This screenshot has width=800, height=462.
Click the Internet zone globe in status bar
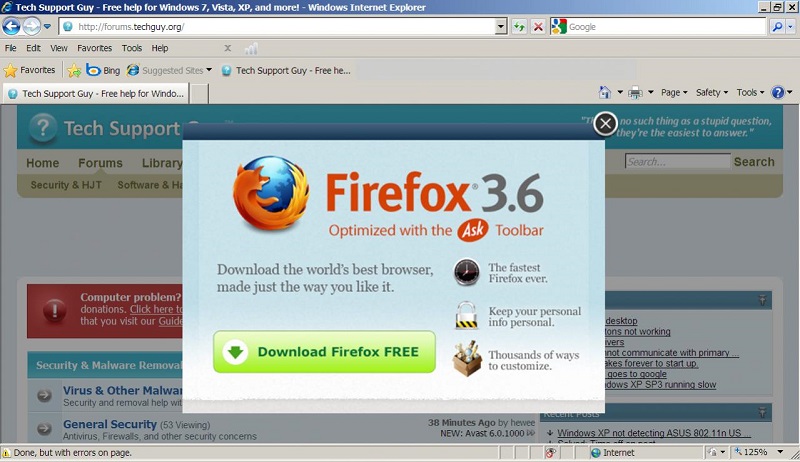coord(595,453)
